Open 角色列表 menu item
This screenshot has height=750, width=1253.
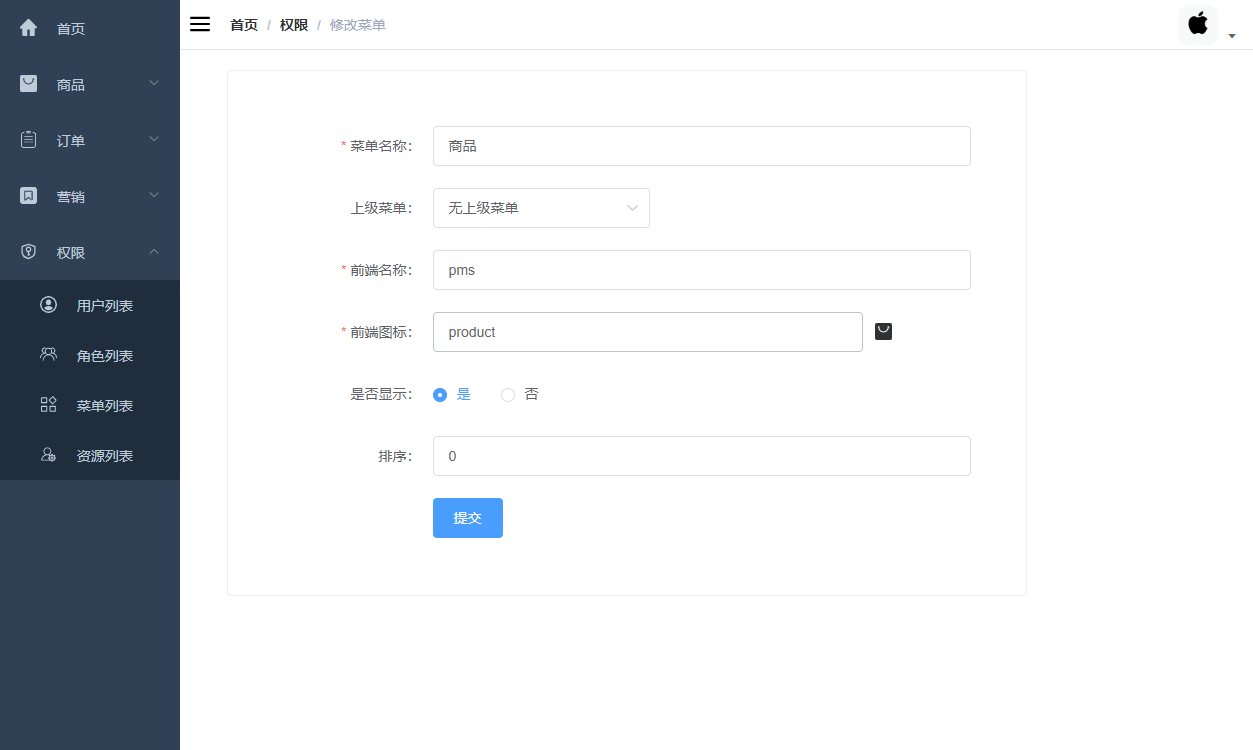pyautogui.click(x=90, y=355)
